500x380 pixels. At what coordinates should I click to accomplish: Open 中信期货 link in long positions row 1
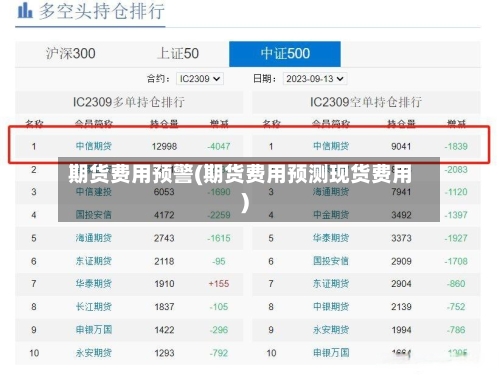(94, 146)
